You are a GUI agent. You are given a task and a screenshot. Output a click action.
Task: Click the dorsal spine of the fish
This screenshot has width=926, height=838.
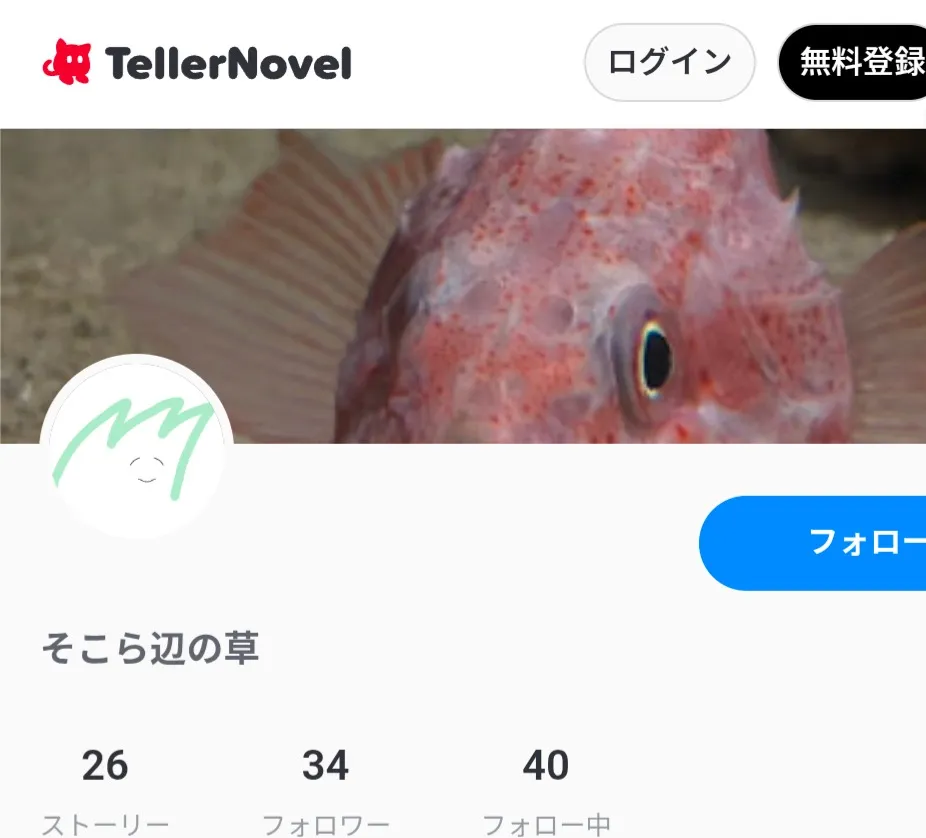click(791, 200)
